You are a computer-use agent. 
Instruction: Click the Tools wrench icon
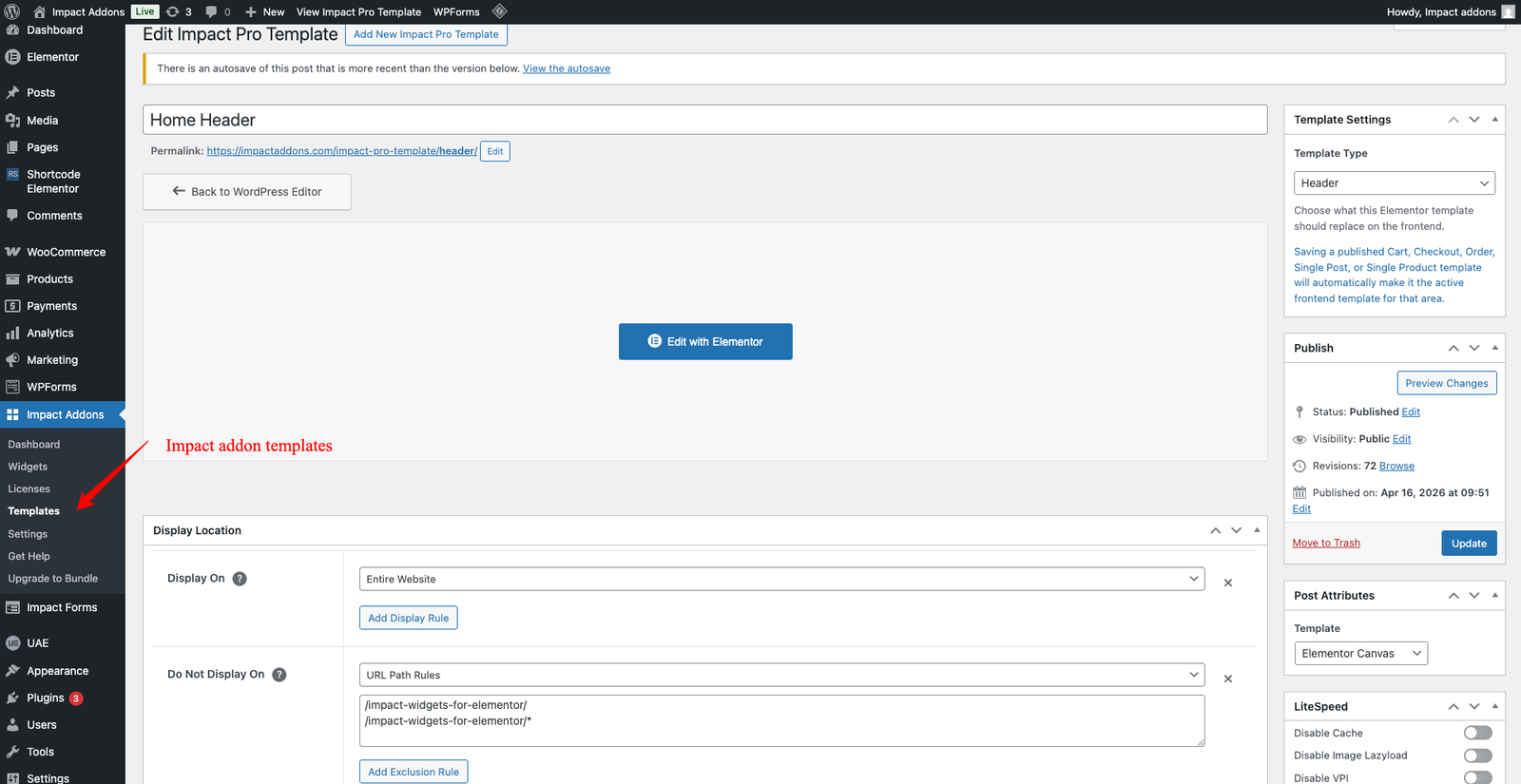pyautogui.click(x=12, y=751)
